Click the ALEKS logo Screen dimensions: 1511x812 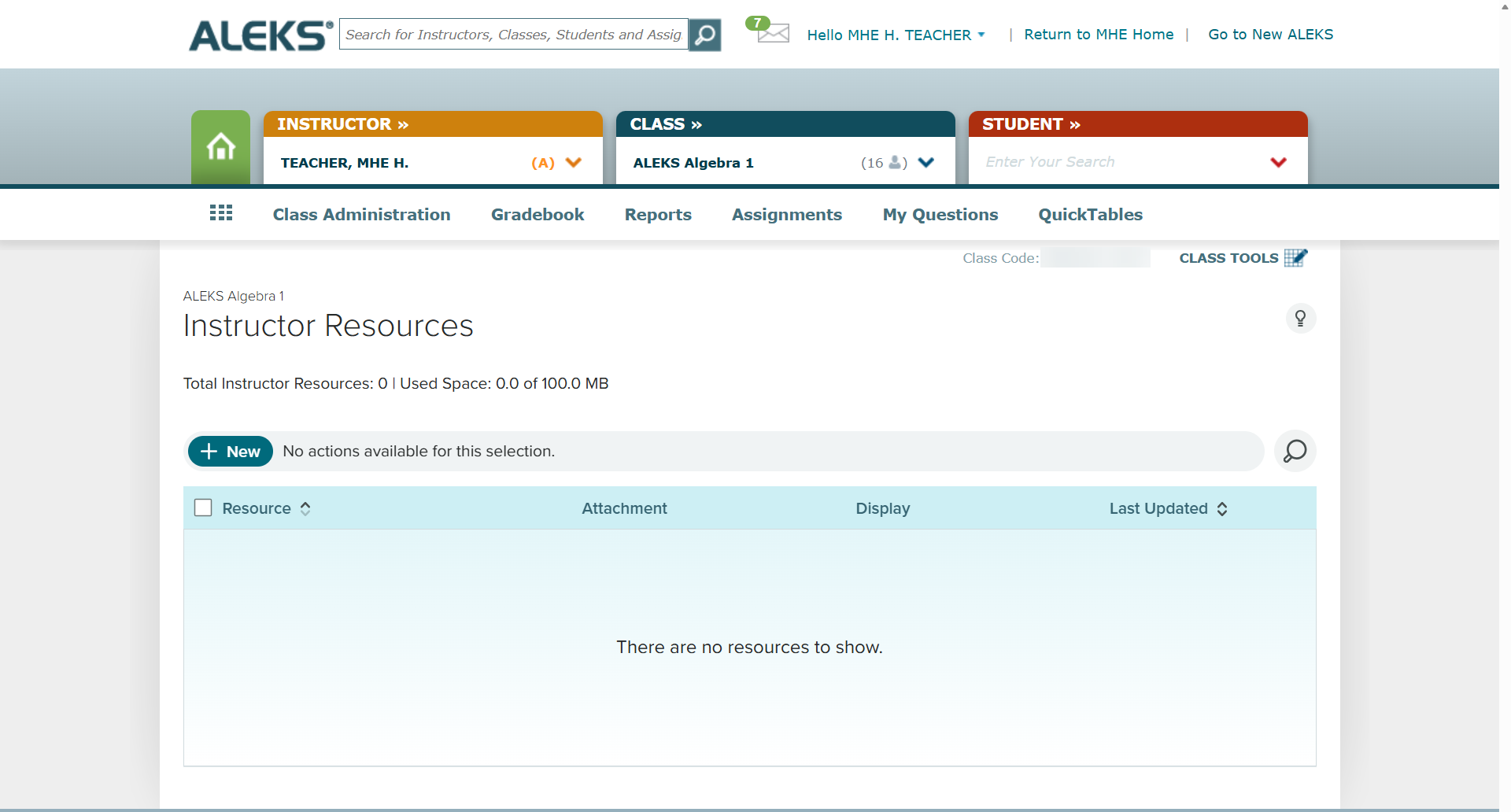tap(260, 35)
